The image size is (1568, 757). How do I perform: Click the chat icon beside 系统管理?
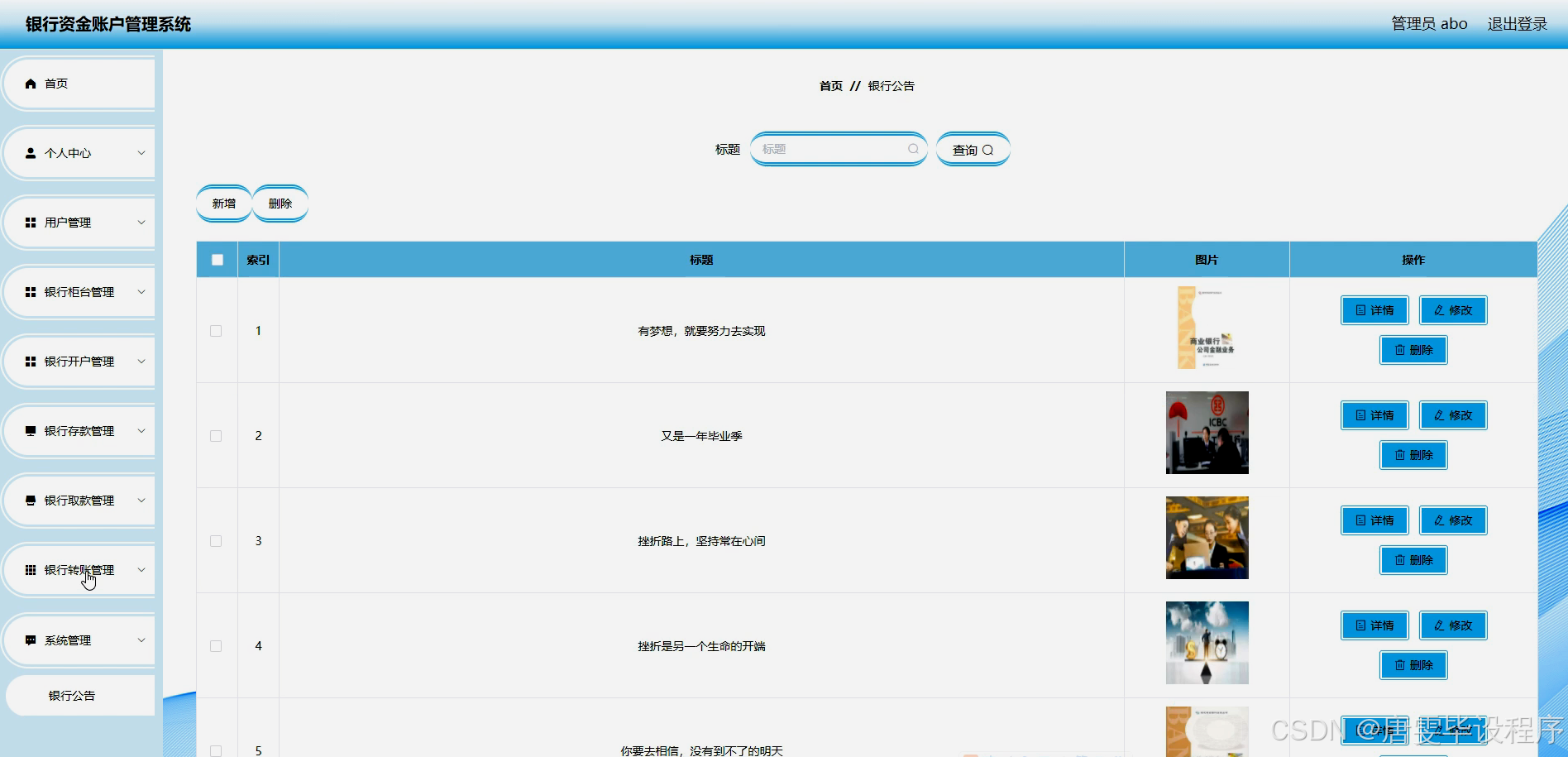pos(31,640)
